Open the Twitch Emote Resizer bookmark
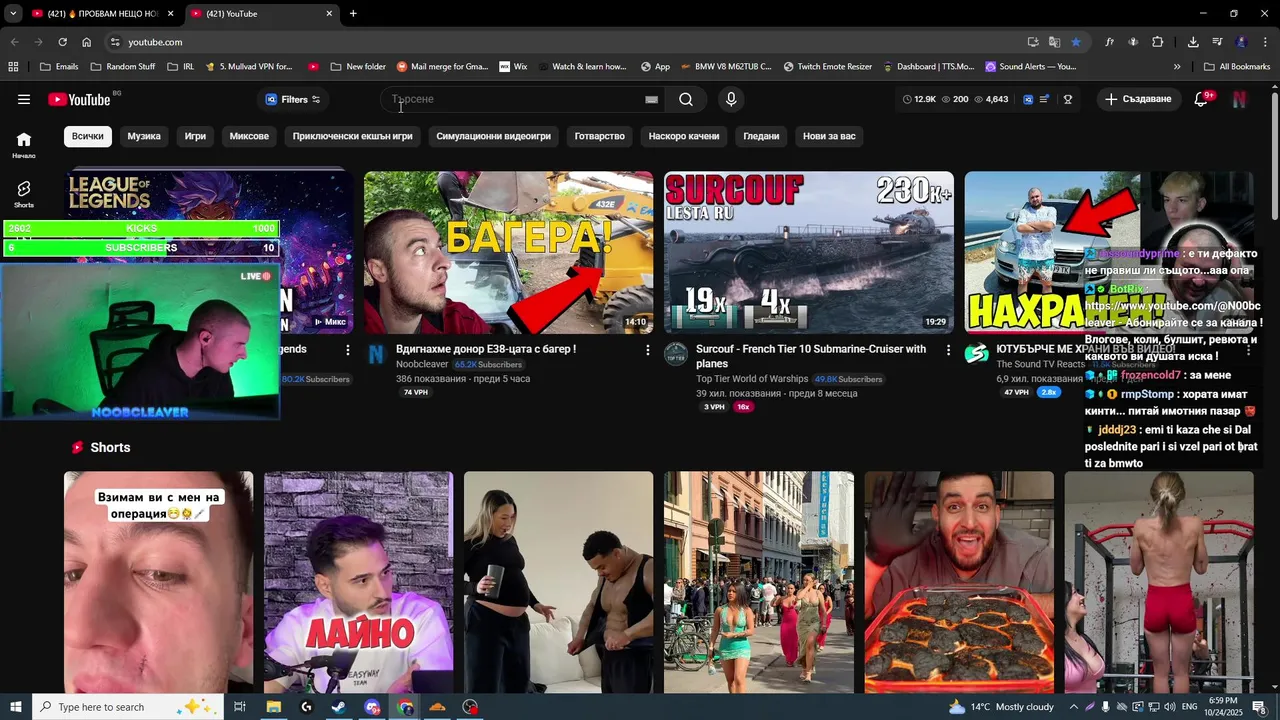Screen dimensions: 1280x720 [828, 67]
